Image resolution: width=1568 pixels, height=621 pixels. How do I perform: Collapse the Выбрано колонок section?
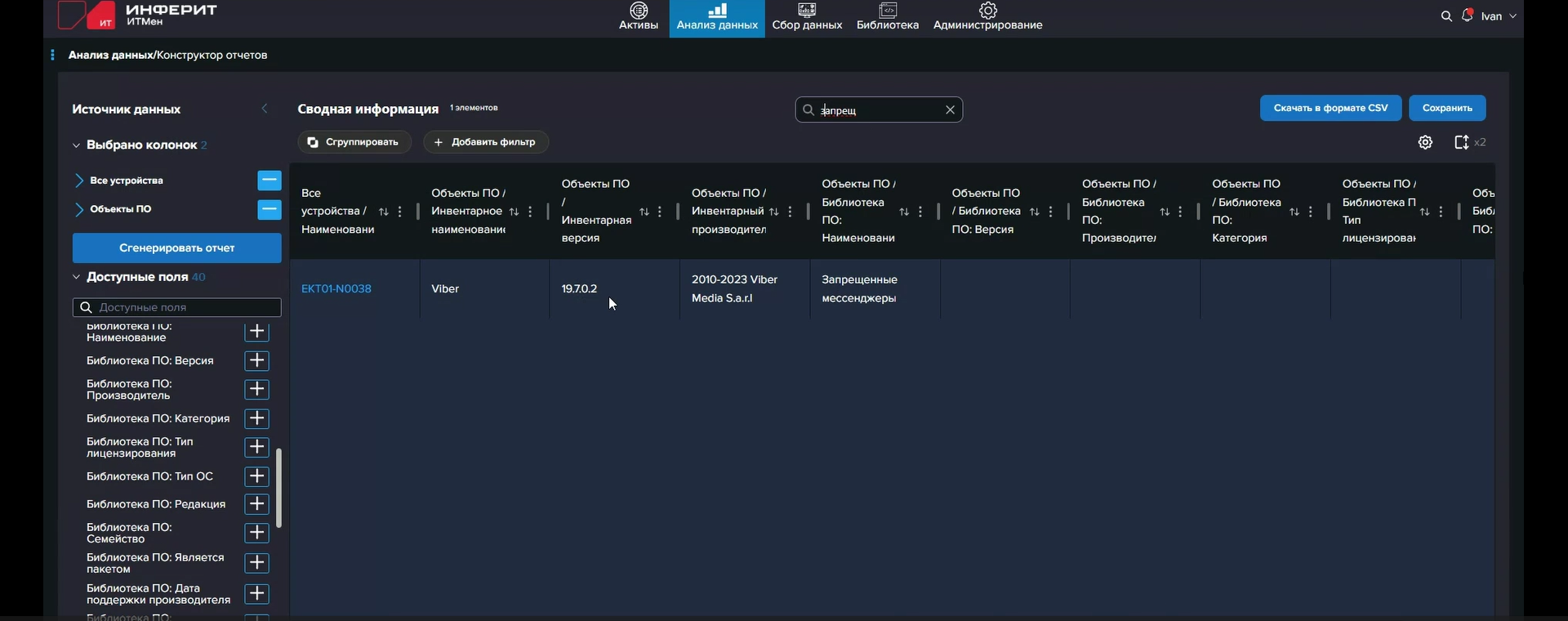point(76,145)
